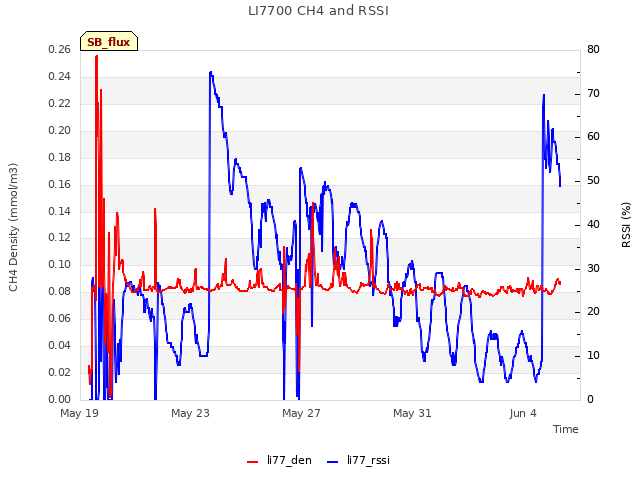Click the 0.12 left axis value
640x480 pixels.
pyautogui.click(x=60, y=238)
